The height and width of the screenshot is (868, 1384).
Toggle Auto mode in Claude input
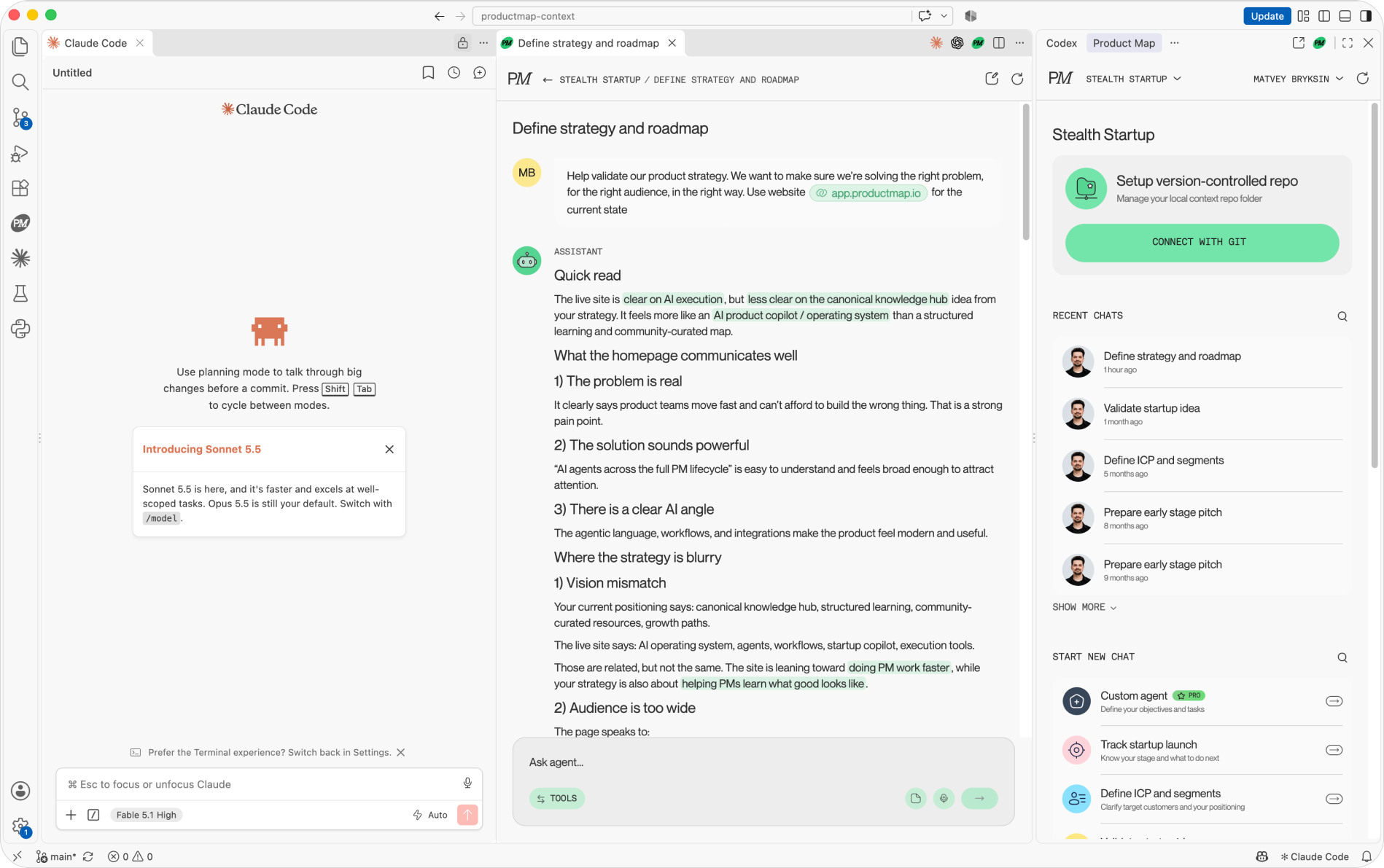[x=430, y=815]
